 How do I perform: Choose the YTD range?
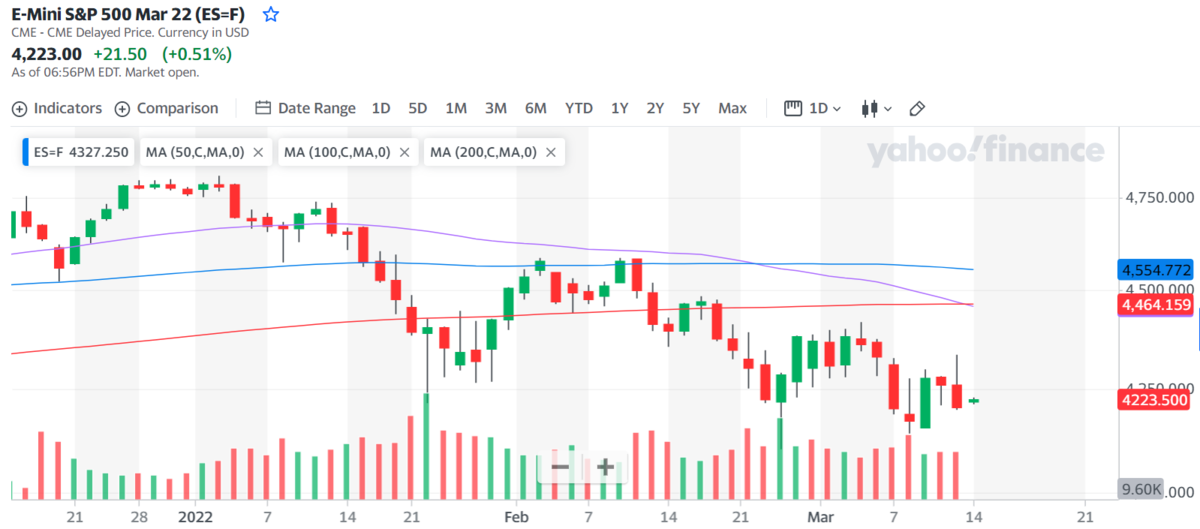[x=579, y=108]
